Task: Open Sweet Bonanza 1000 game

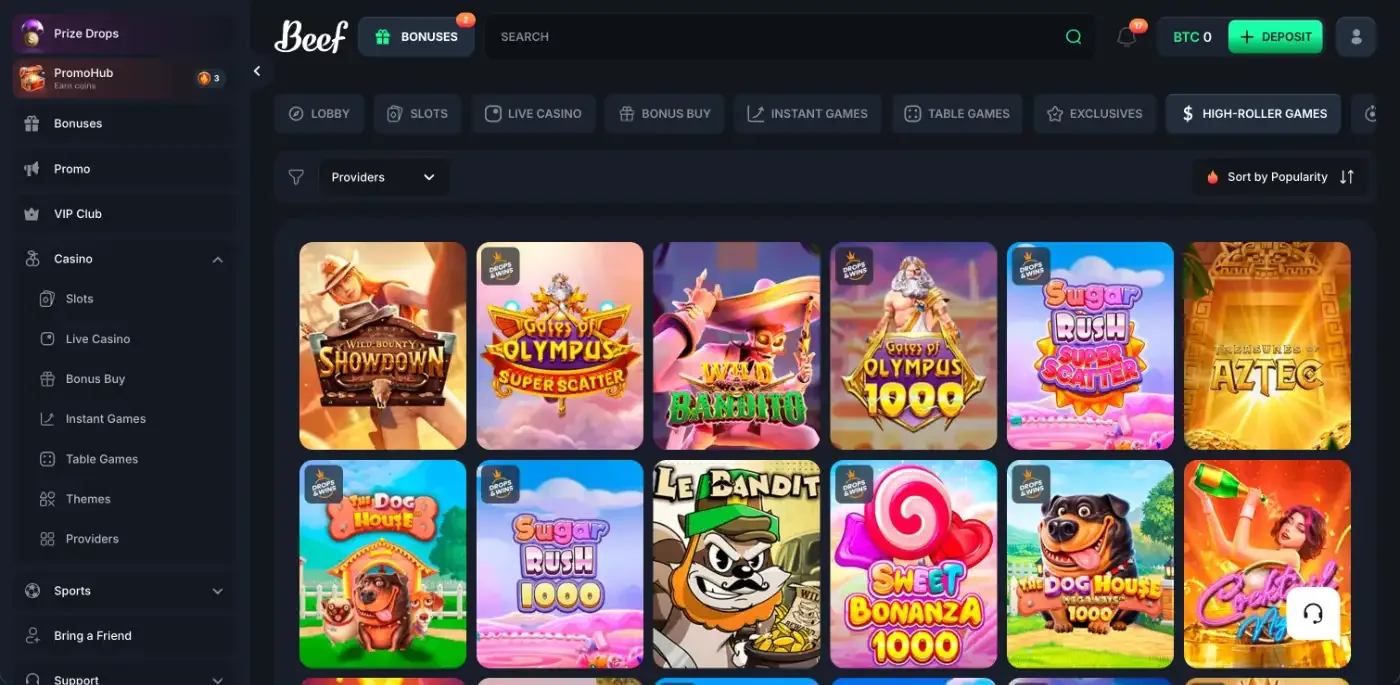Action: 914,564
